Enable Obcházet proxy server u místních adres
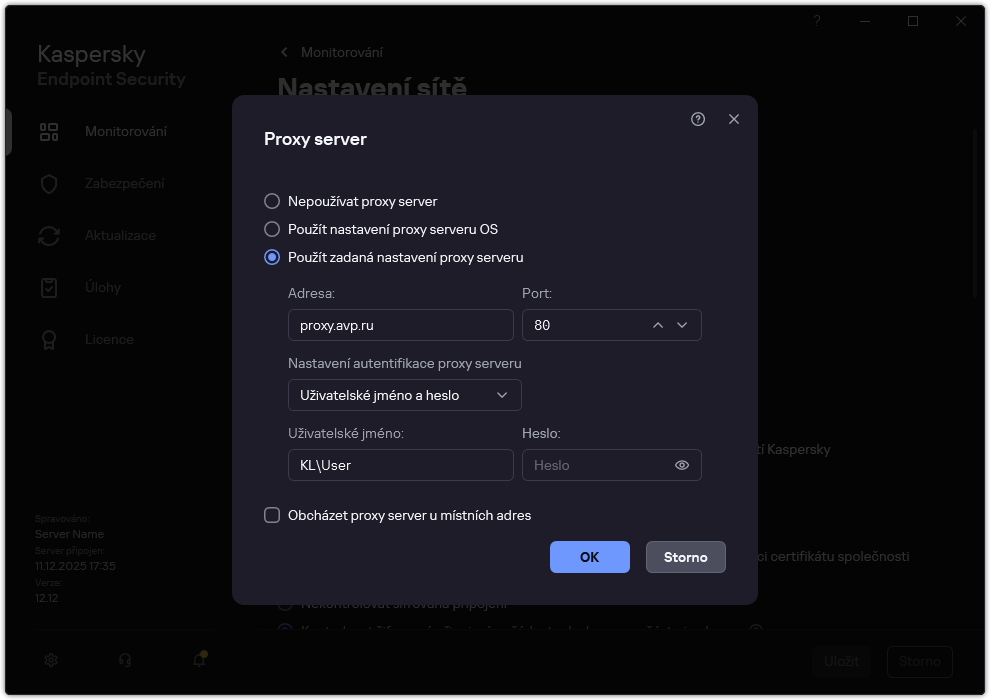Screen dimensions: 990x700 [271, 515]
